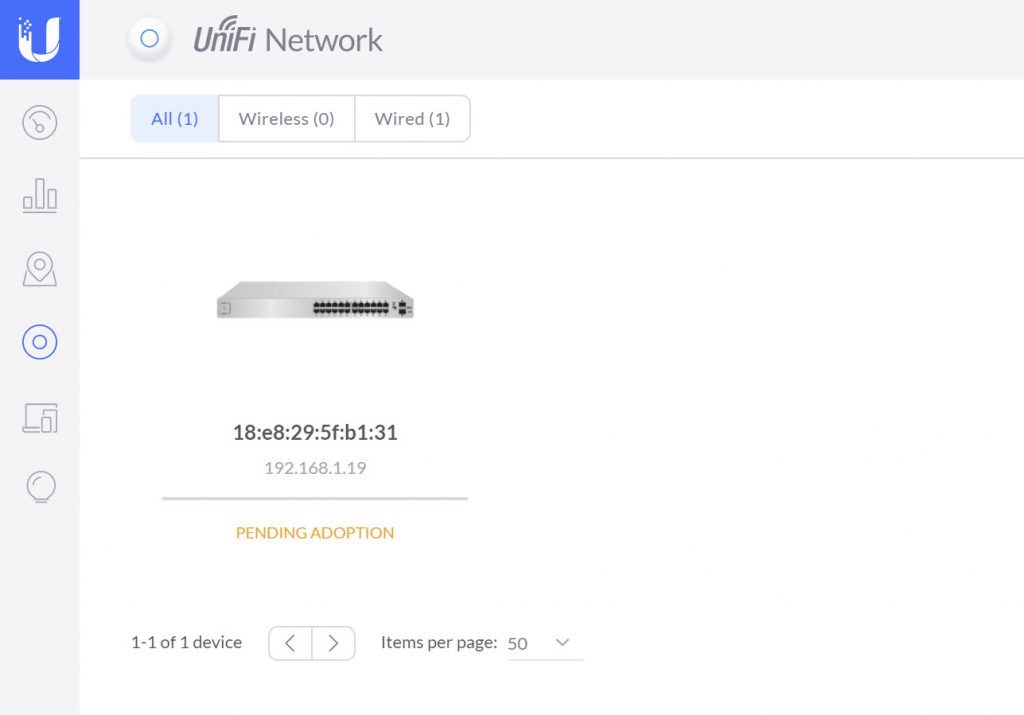
Task: Open the Statistics bar chart icon
Action: 40,196
